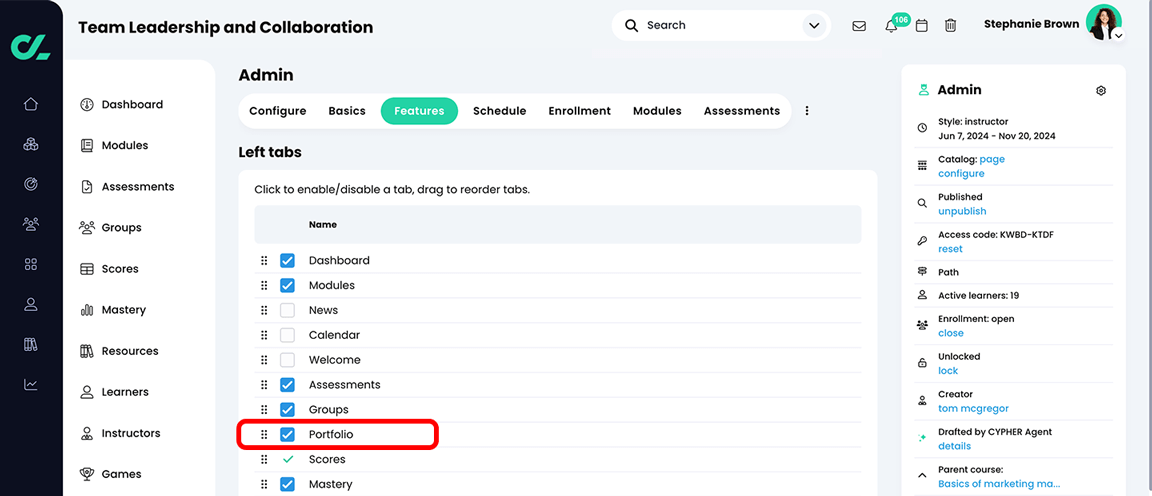
Task: Open the Enrollment tab
Action: pos(579,111)
